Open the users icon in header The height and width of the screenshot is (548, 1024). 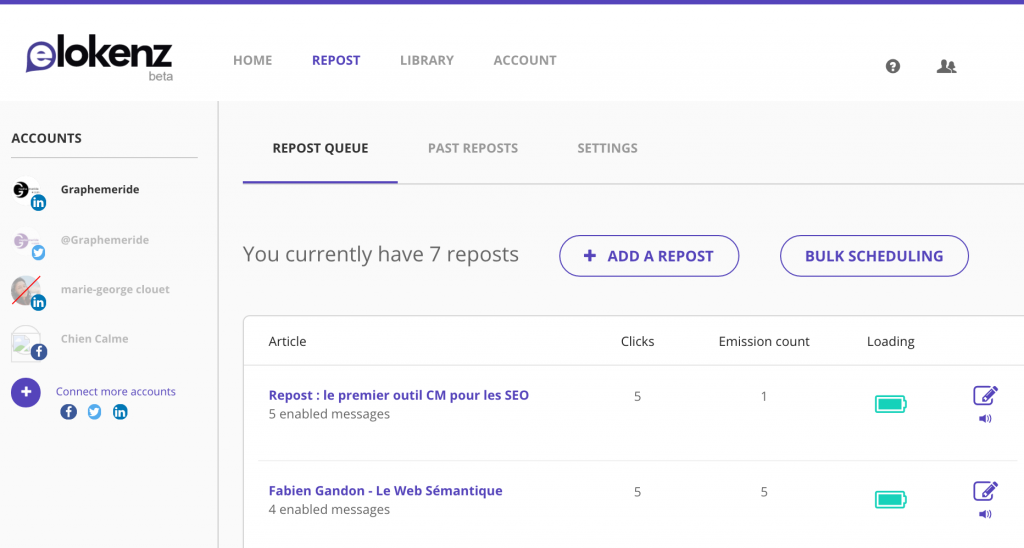pyautogui.click(x=946, y=66)
